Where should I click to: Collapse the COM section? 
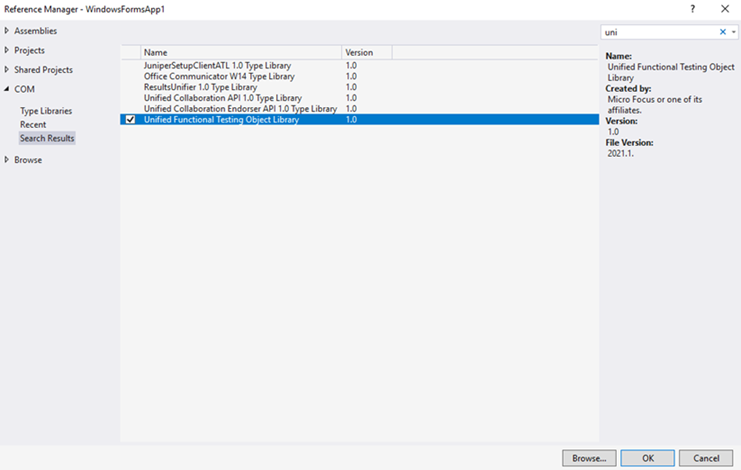coord(8,89)
